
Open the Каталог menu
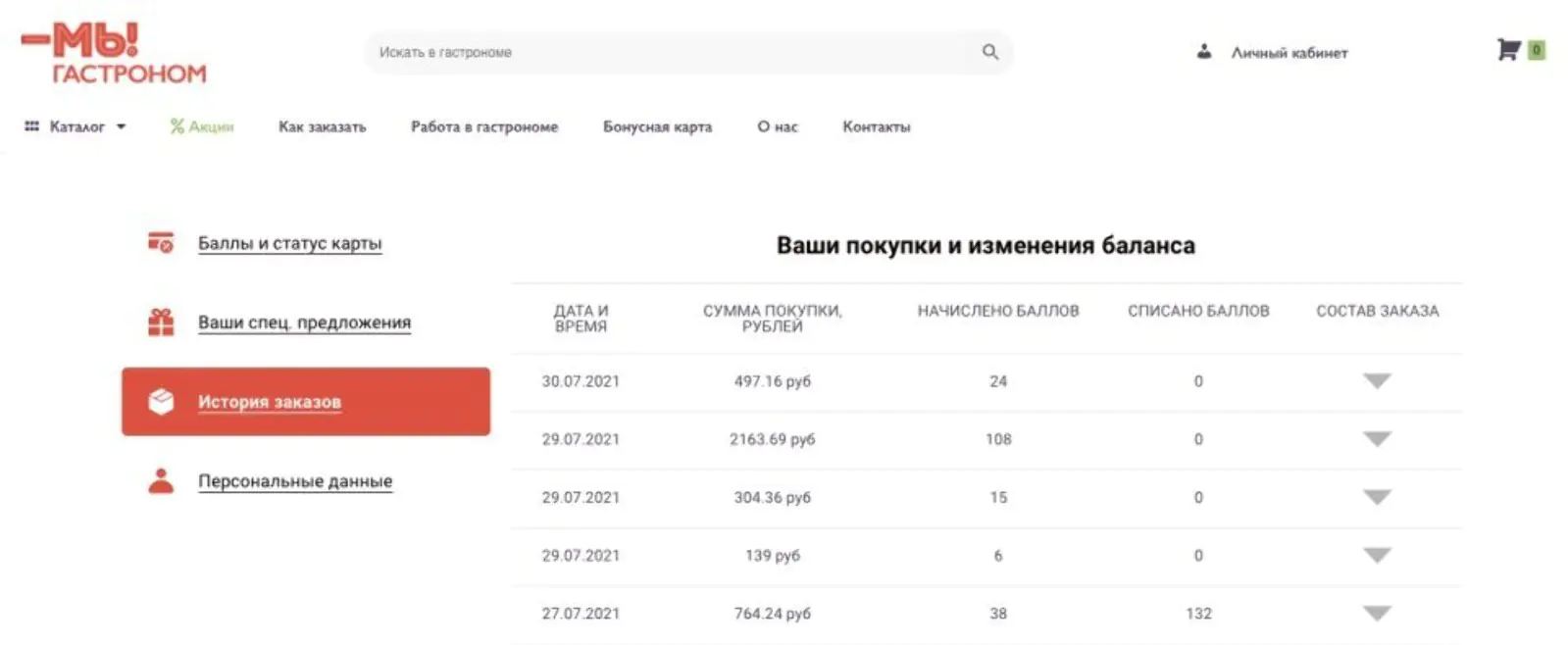[76, 126]
